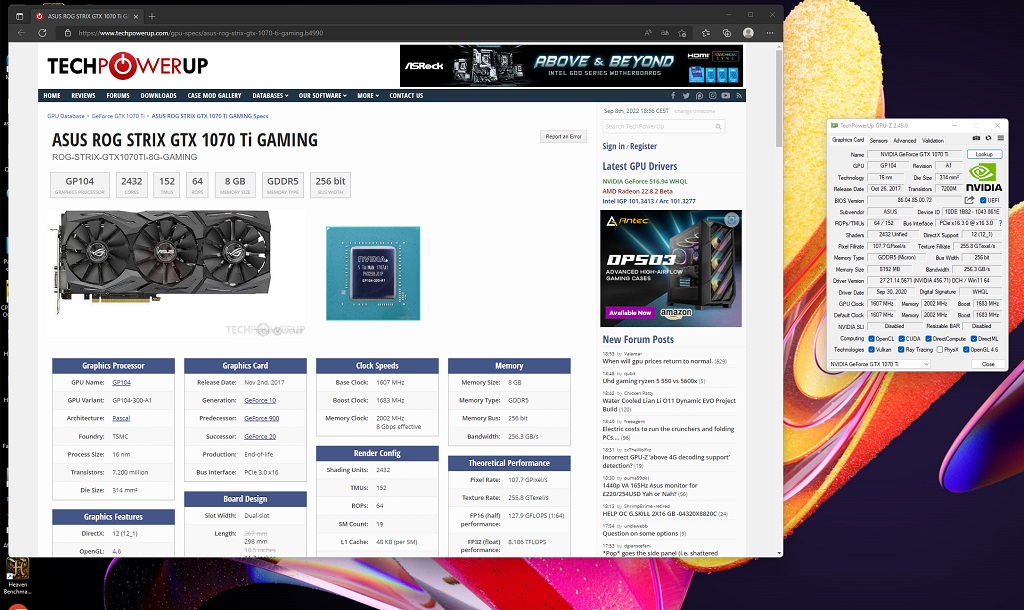Image resolution: width=1024 pixels, height=610 pixels.
Task: Toggle OpenCL checkbox in GPU-Z
Action: [x=871, y=339]
